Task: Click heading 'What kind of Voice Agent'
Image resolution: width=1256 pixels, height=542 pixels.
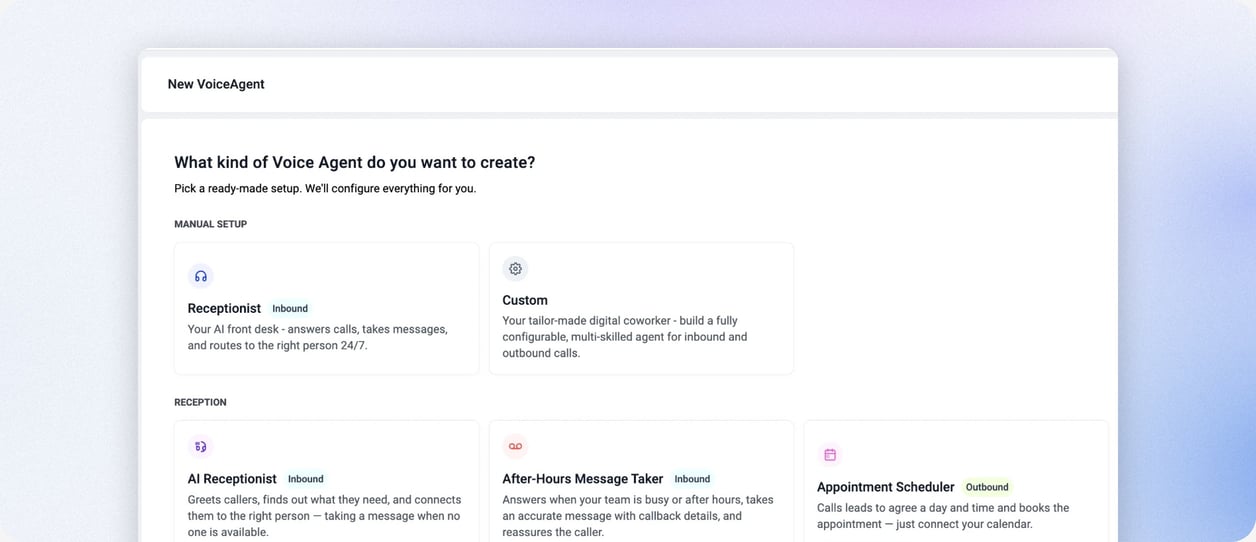Action: pos(355,162)
